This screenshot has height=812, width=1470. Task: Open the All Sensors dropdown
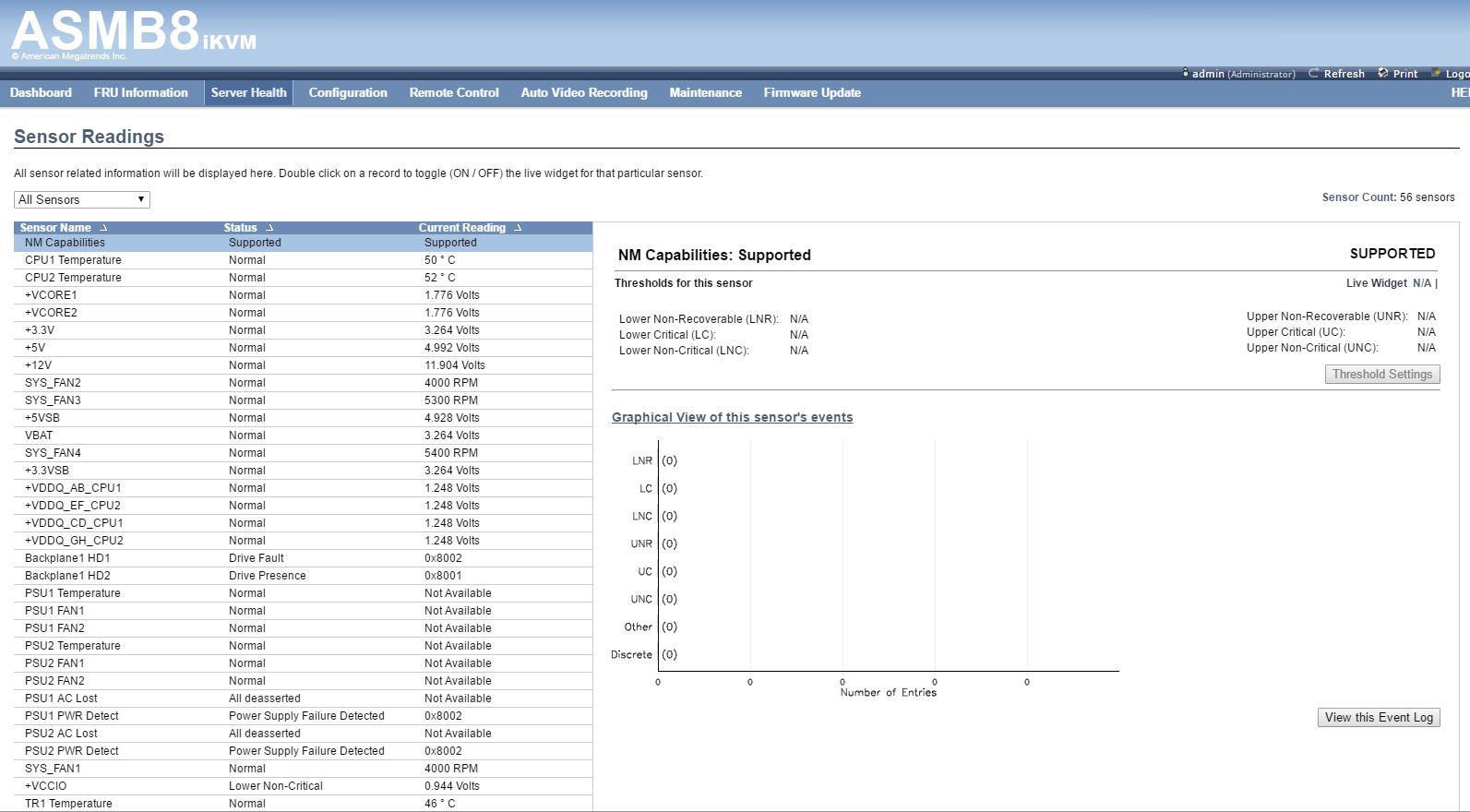(x=82, y=199)
